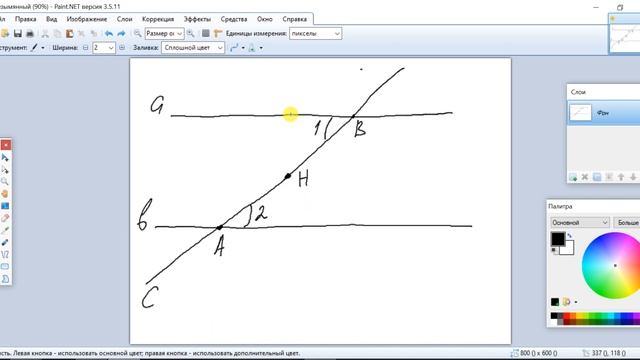
Task: Delete layer using X icon in Layers panel
Action: tap(585, 177)
